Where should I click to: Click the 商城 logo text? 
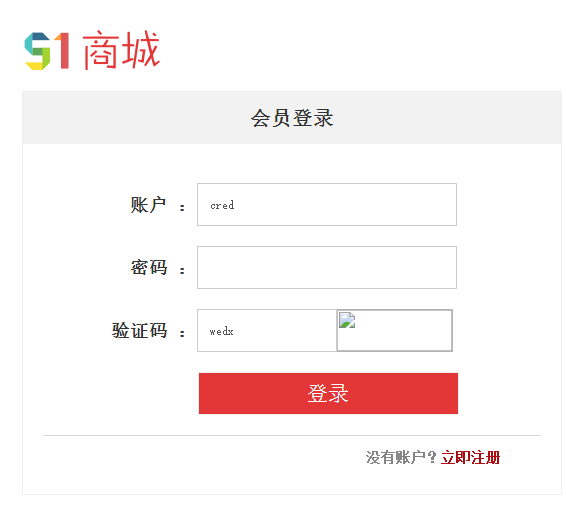tap(121, 50)
